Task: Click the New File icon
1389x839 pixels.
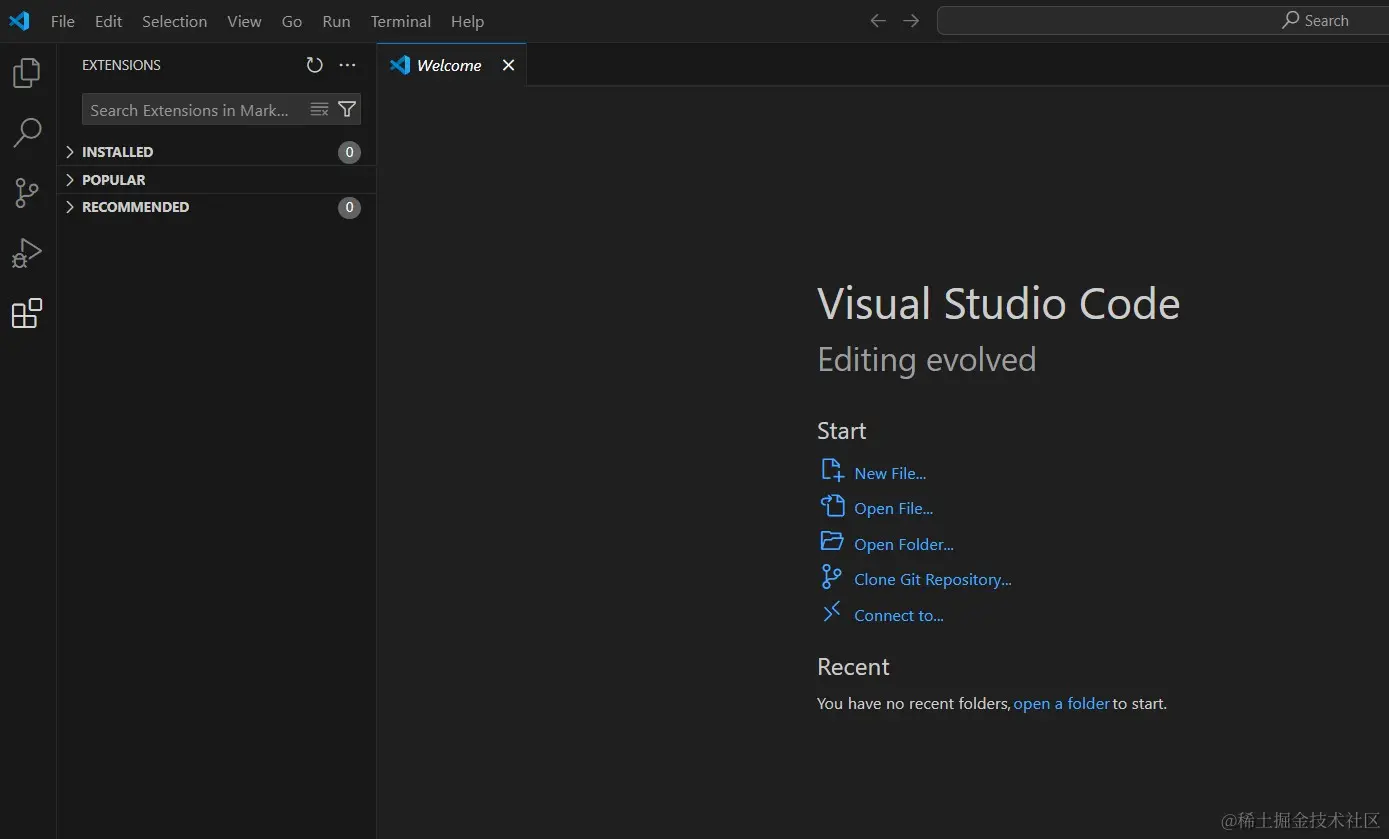Action: 832,470
